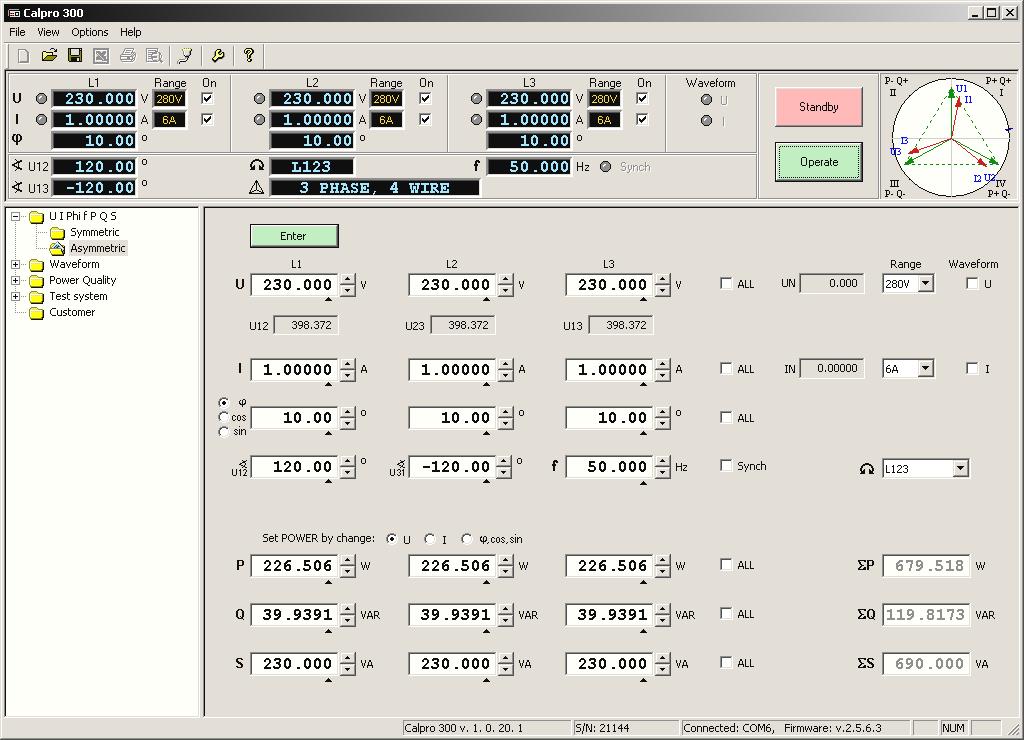Image resolution: width=1024 pixels, height=740 pixels.
Task: Select the φ,cos,sin power change radio button
Action: tap(466, 539)
